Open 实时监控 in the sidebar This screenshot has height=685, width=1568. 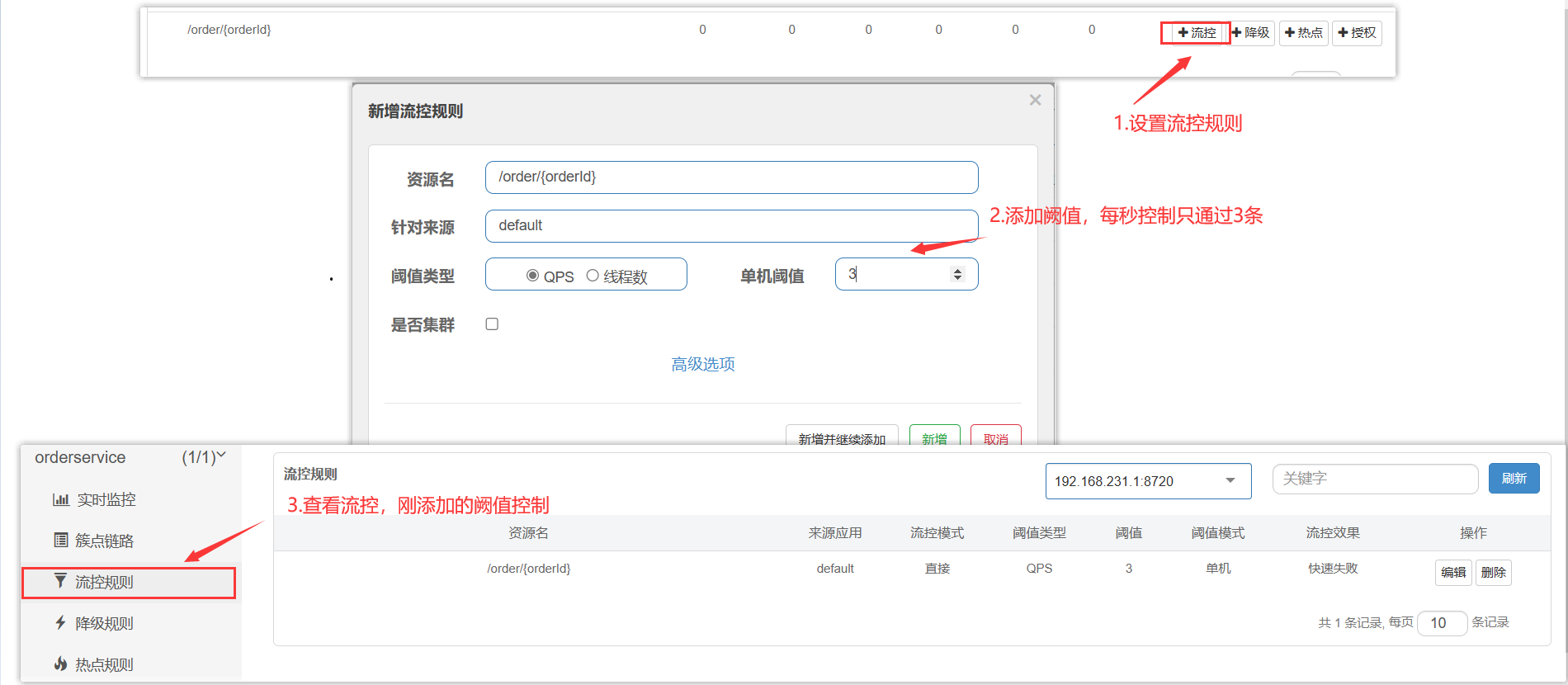click(106, 499)
